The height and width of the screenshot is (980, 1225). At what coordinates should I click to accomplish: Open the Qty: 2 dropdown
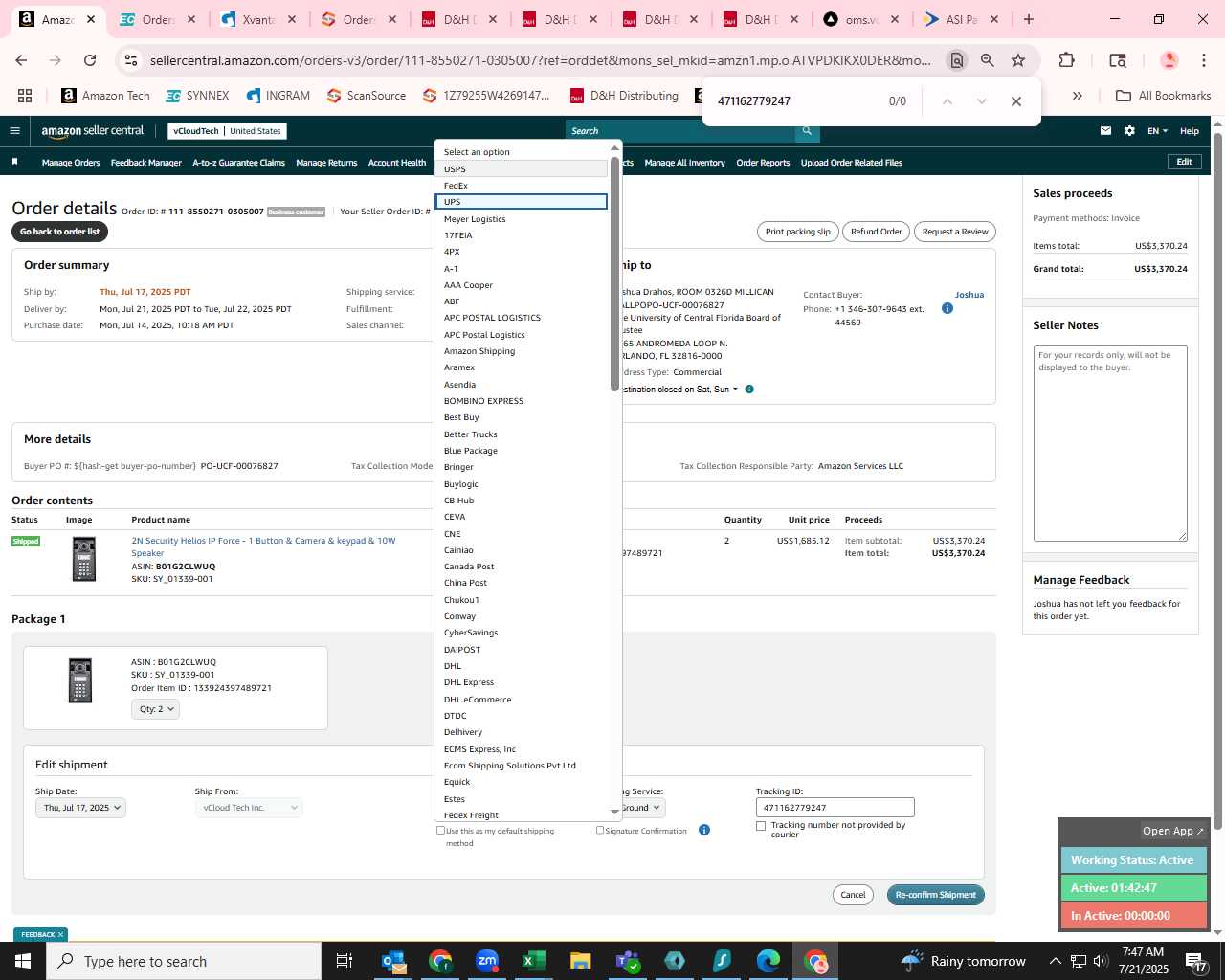[x=155, y=709]
